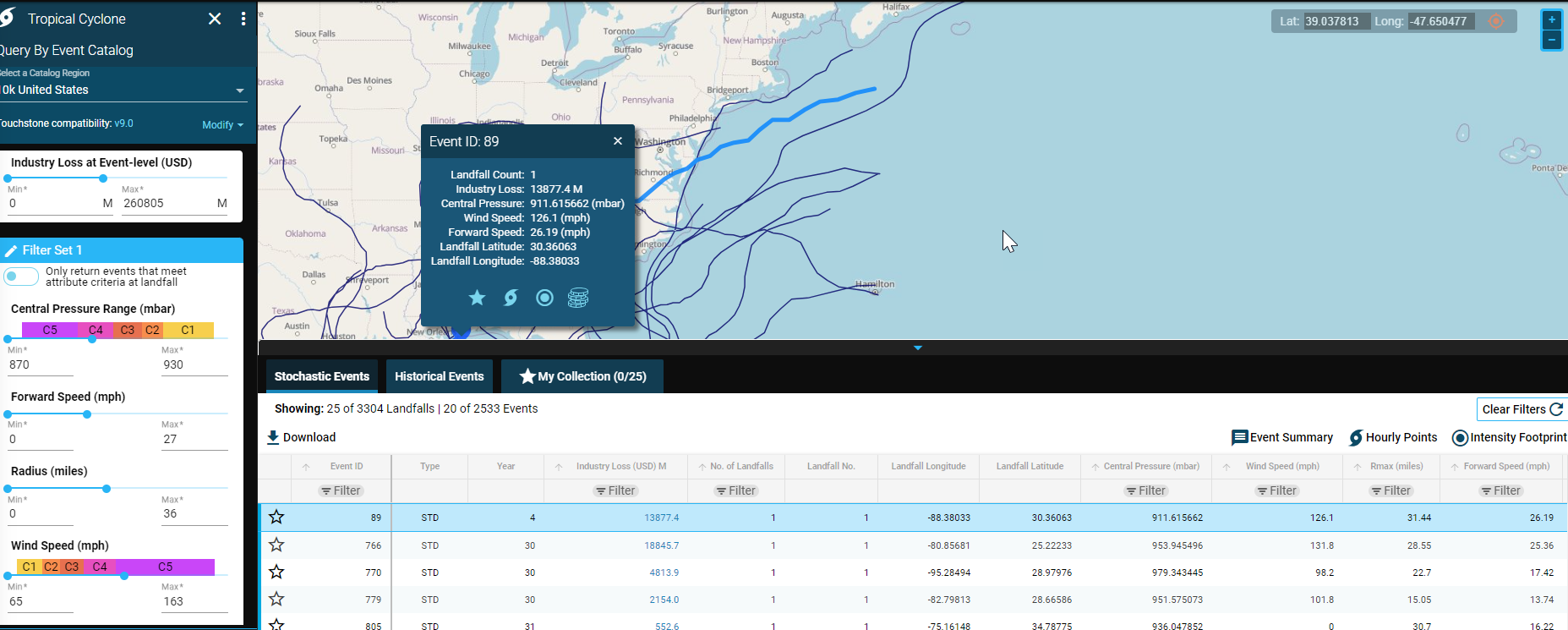Open the three-dot menu in Tropical Cyclone panel
The height and width of the screenshot is (630, 1568).
pos(243,19)
